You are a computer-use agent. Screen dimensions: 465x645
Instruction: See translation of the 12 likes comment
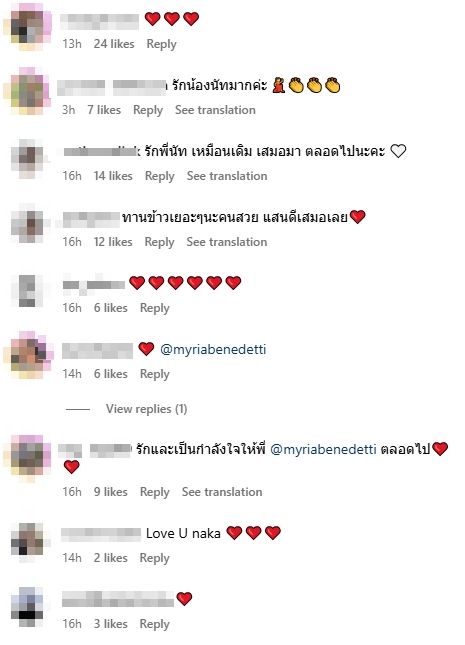(227, 242)
